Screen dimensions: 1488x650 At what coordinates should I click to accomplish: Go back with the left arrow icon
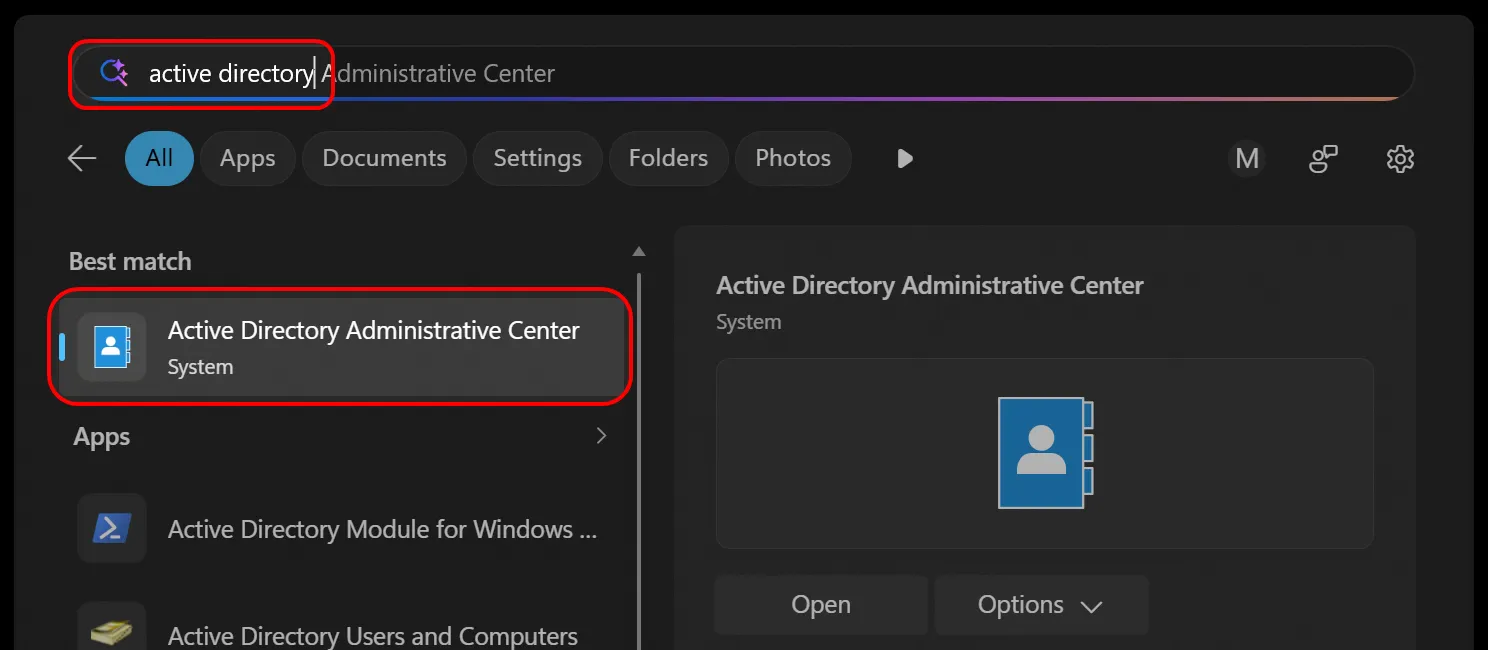pyautogui.click(x=82, y=158)
